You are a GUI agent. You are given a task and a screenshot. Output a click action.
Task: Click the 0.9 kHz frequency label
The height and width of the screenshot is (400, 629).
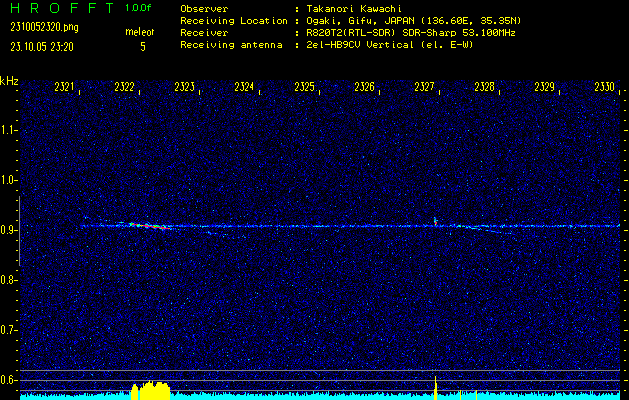9,229
